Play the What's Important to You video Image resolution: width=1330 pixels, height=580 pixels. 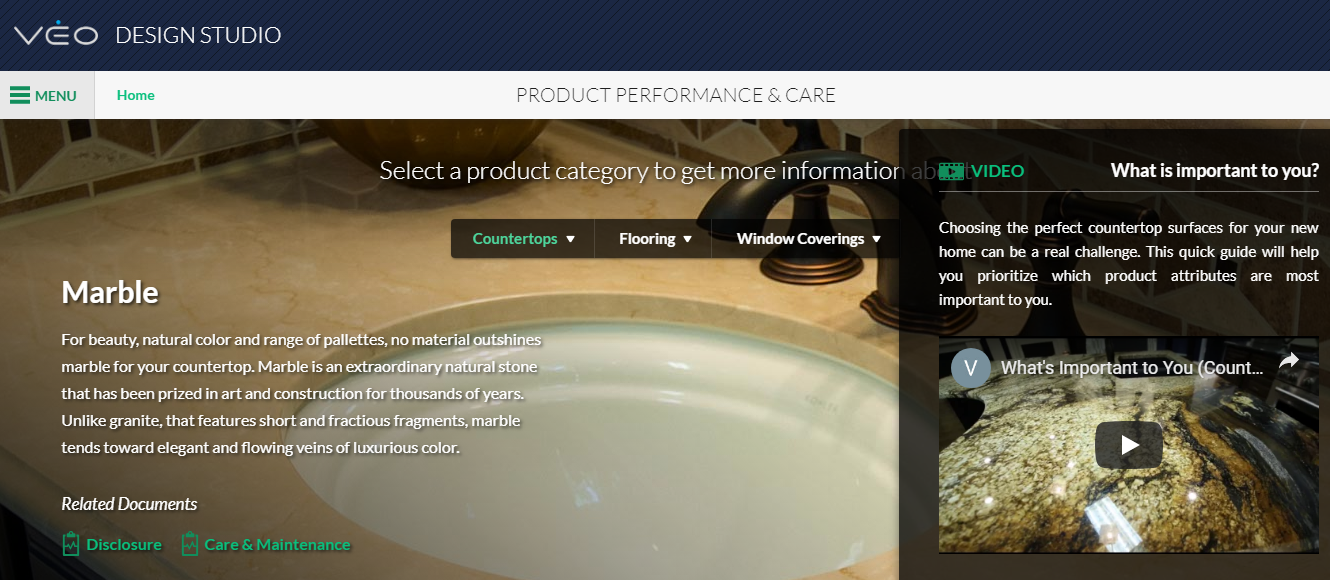click(1129, 445)
